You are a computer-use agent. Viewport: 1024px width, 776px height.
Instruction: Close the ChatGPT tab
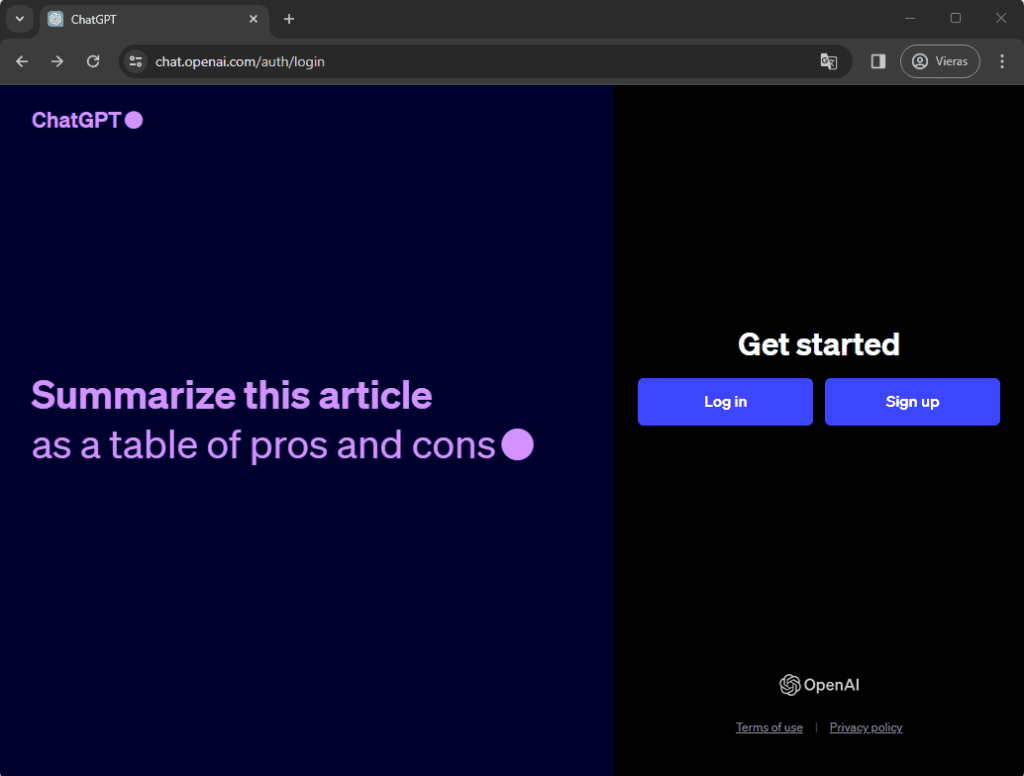point(253,19)
